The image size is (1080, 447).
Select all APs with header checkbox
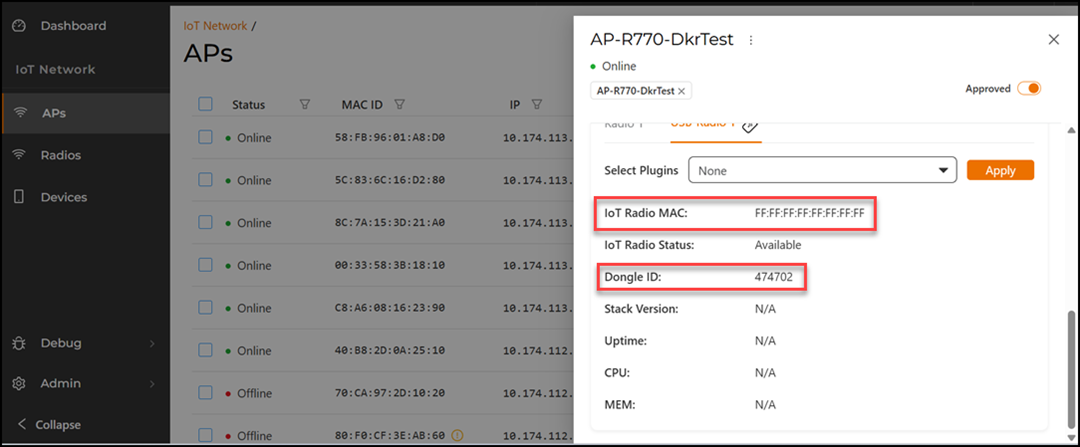(x=205, y=105)
